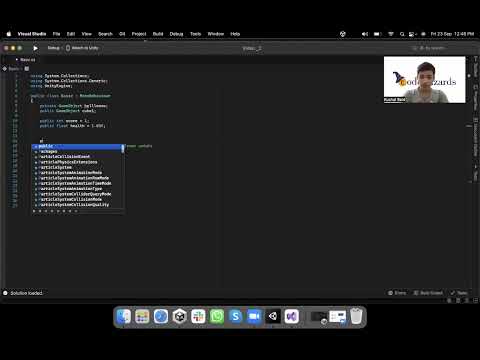
Task: Click the autocomplete list scrollbar thumb
Action: [x=123, y=149]
